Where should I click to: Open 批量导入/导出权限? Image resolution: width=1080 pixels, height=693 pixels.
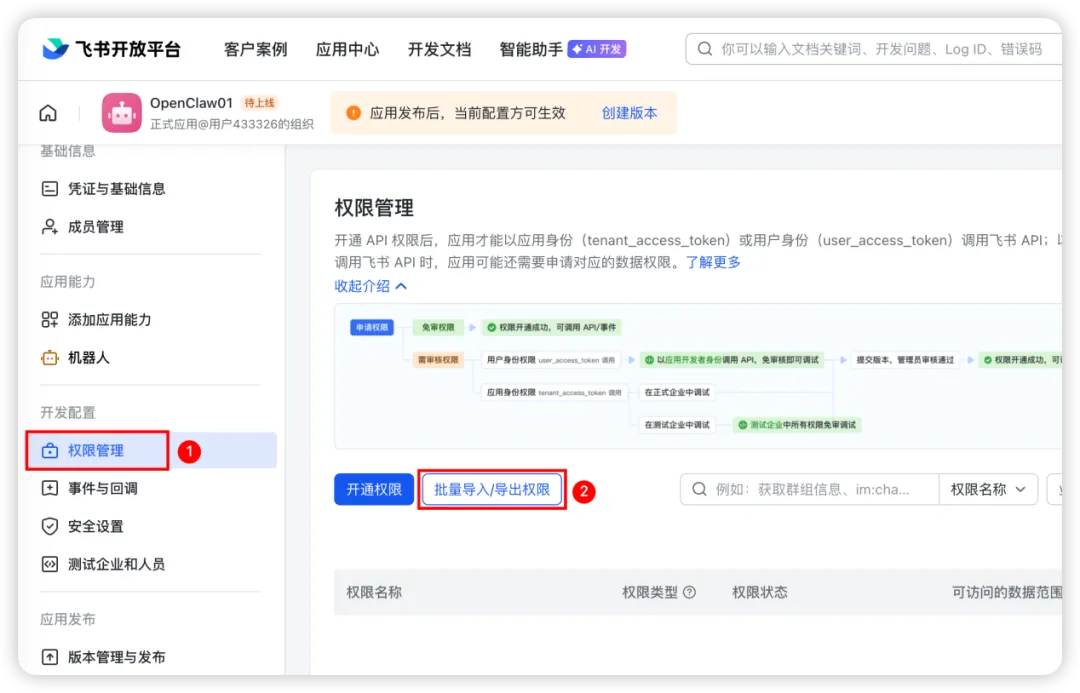[x=492, y=489]
